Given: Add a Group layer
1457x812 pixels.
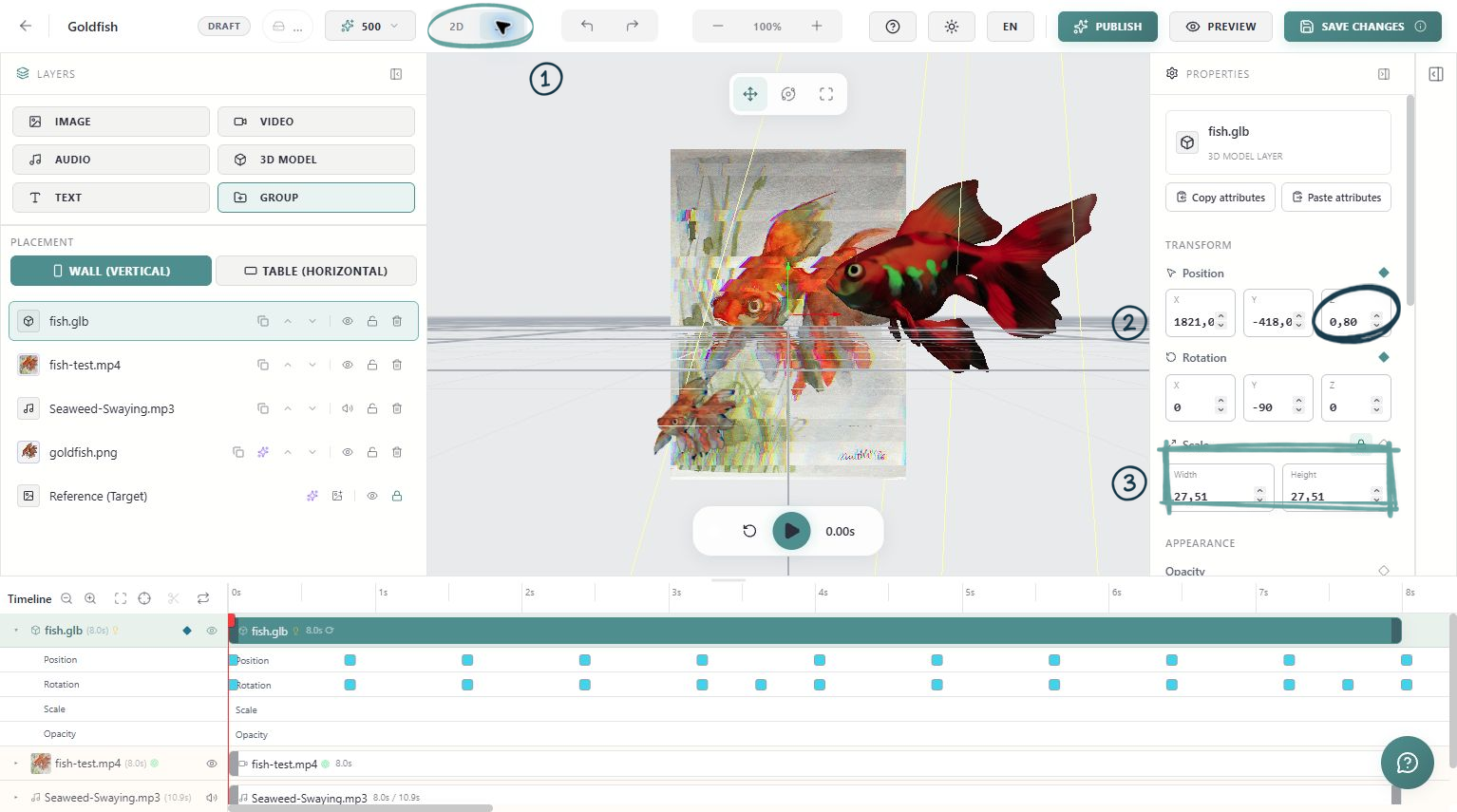Looking at the screenshot, I should click(x=316, y=198).
